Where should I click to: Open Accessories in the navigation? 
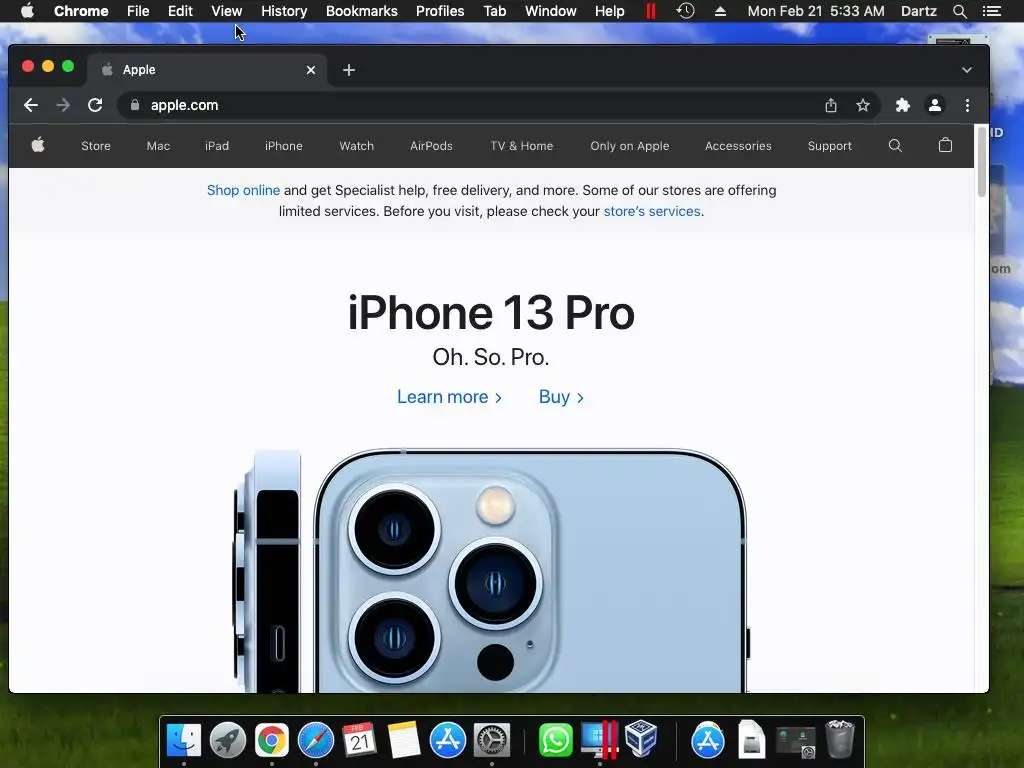tap(738, 146)
